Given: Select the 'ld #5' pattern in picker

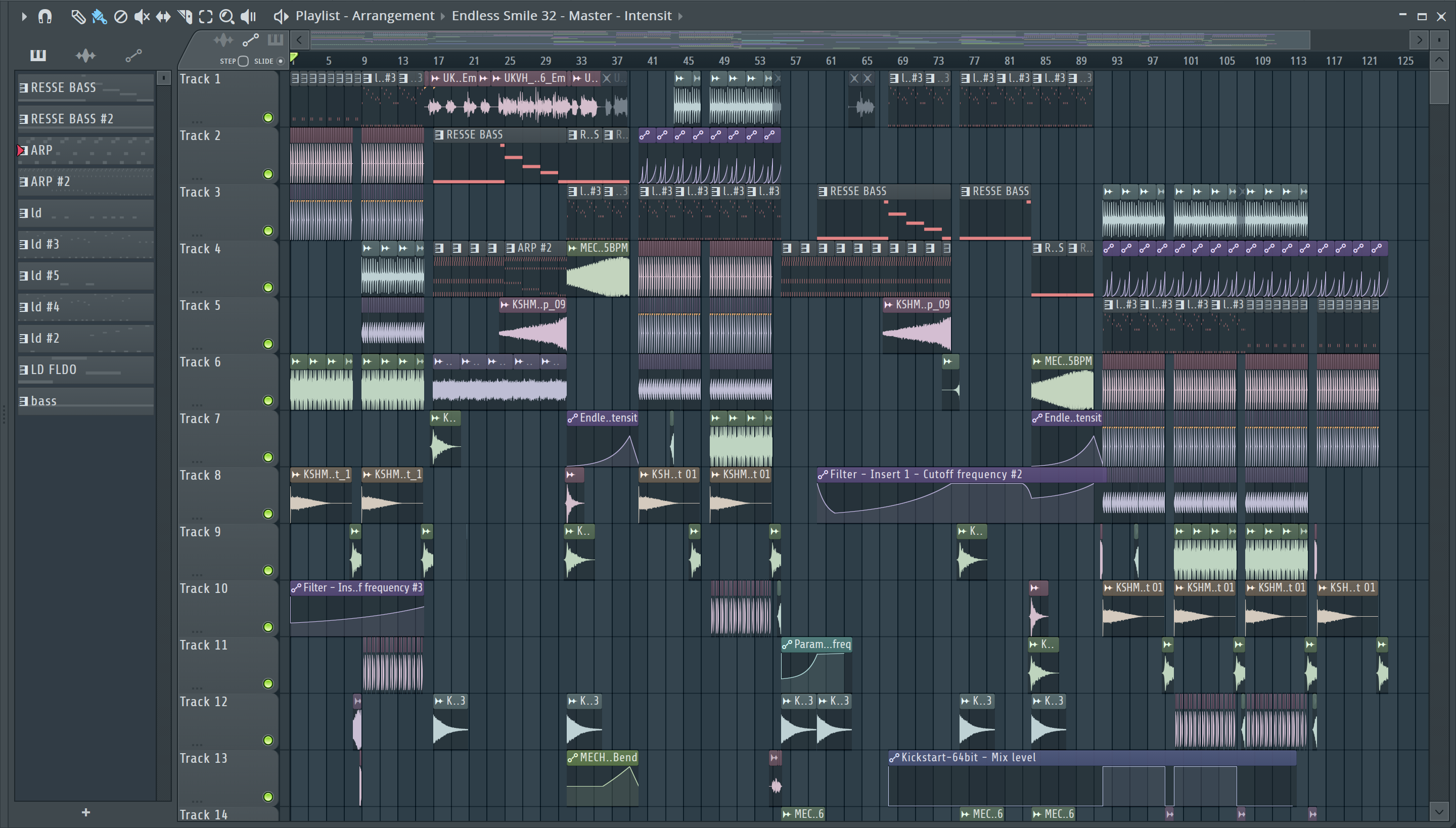Looking at the screenshot, I should click(86, 276).
